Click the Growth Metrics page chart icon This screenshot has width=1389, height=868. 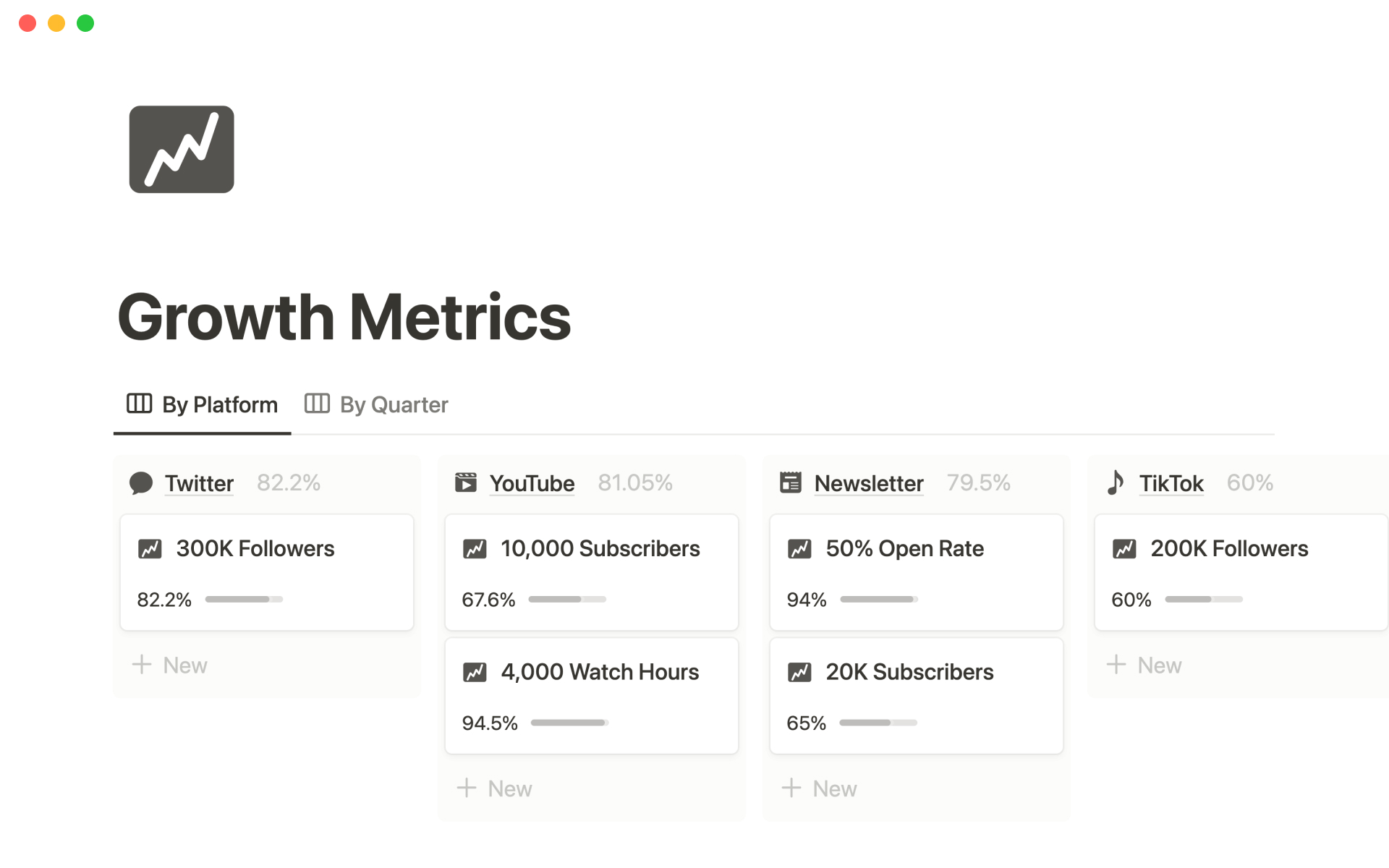tap(181, 150)
